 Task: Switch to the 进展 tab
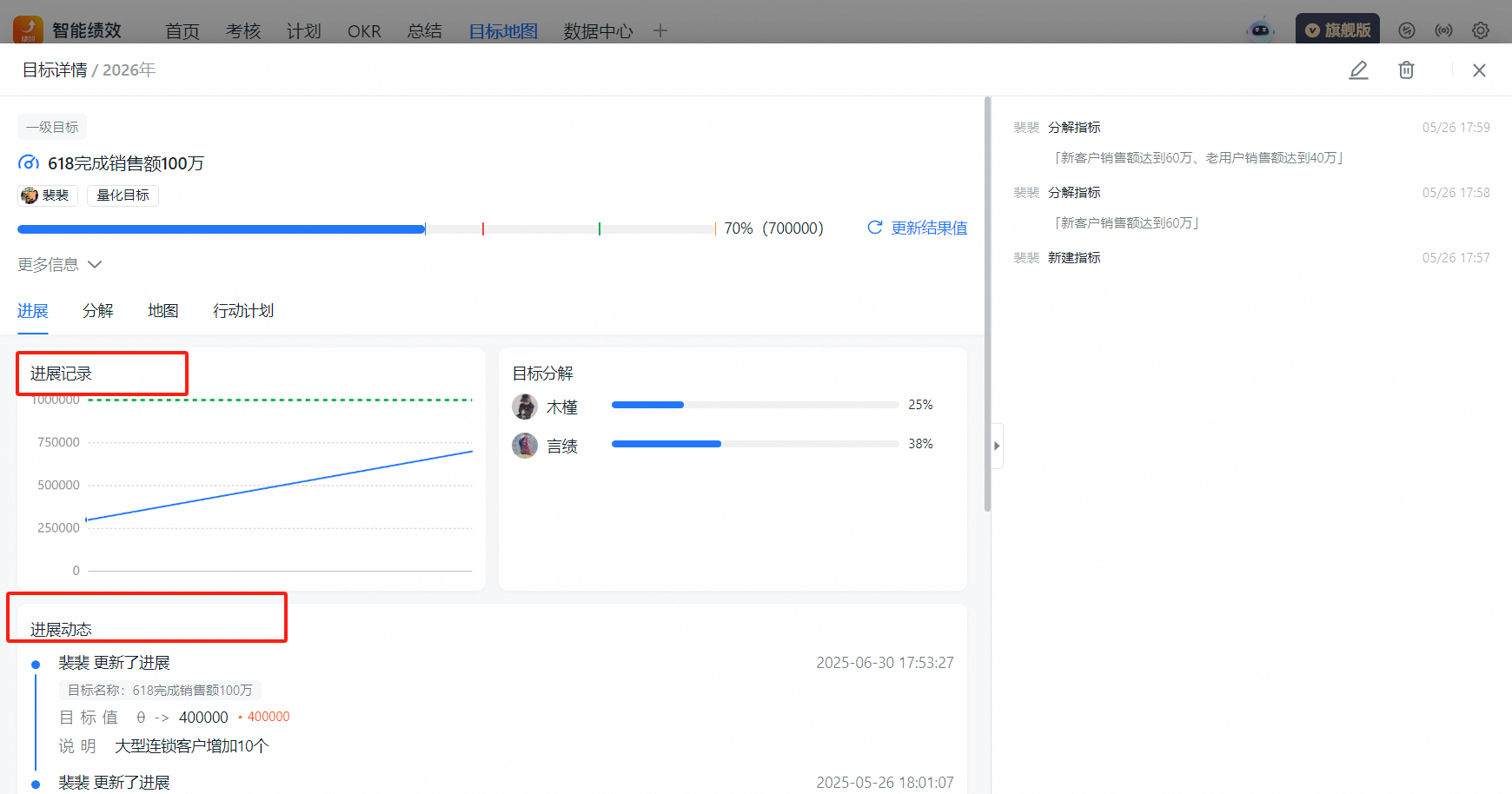coord(33,311)
